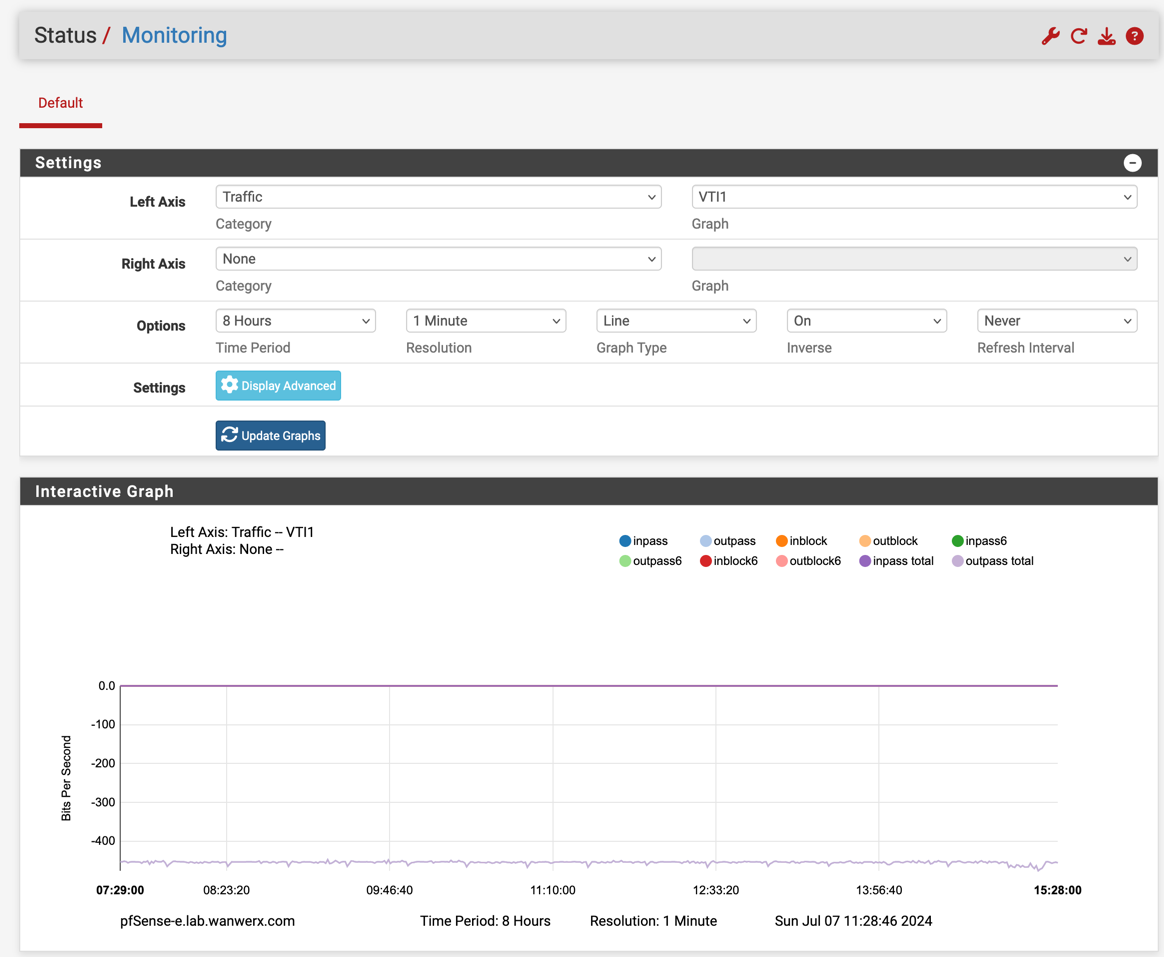Click the VTI1 graph selection field

pyautogui.click(x=913, y=197)
